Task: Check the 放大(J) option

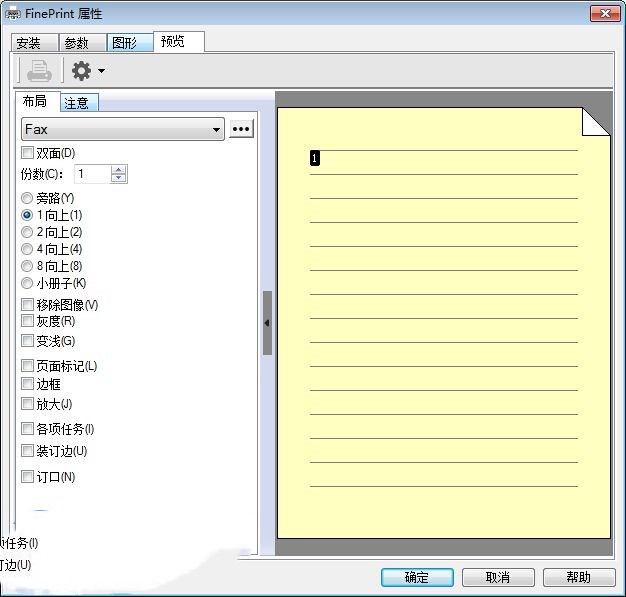Action: [47, 404]
